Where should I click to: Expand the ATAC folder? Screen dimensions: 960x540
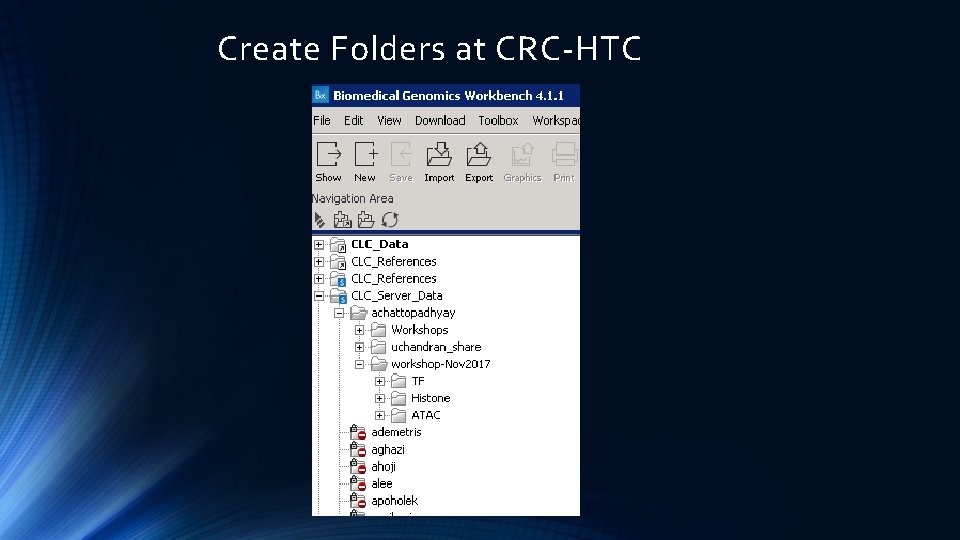[380, 415]
